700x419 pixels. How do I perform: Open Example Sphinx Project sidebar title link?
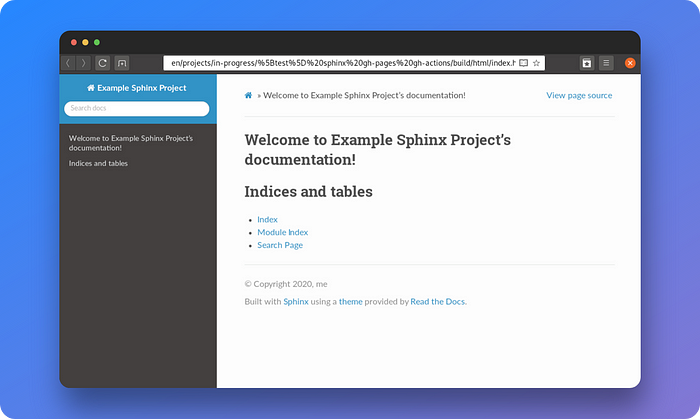[x=137, y=88]
